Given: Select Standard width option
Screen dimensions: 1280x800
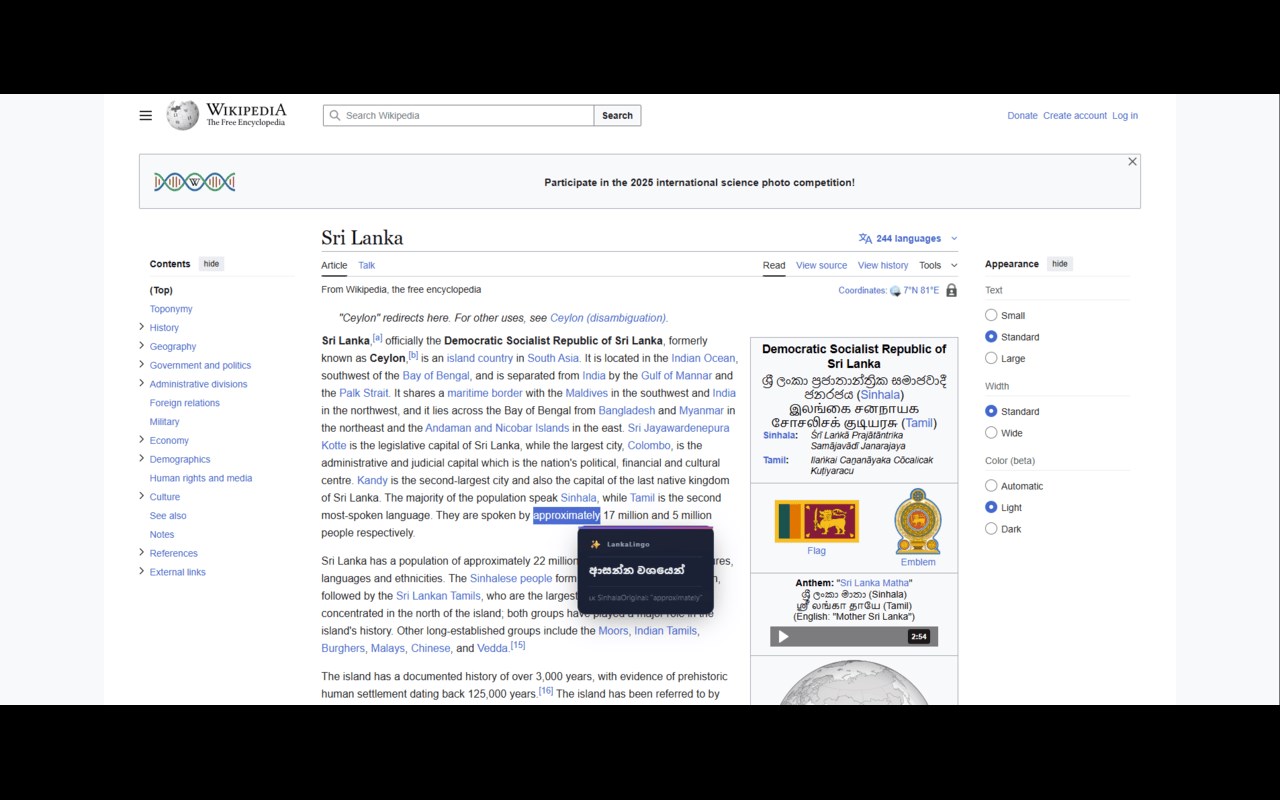Looking at the screenshot, I should tap(991, 411).
